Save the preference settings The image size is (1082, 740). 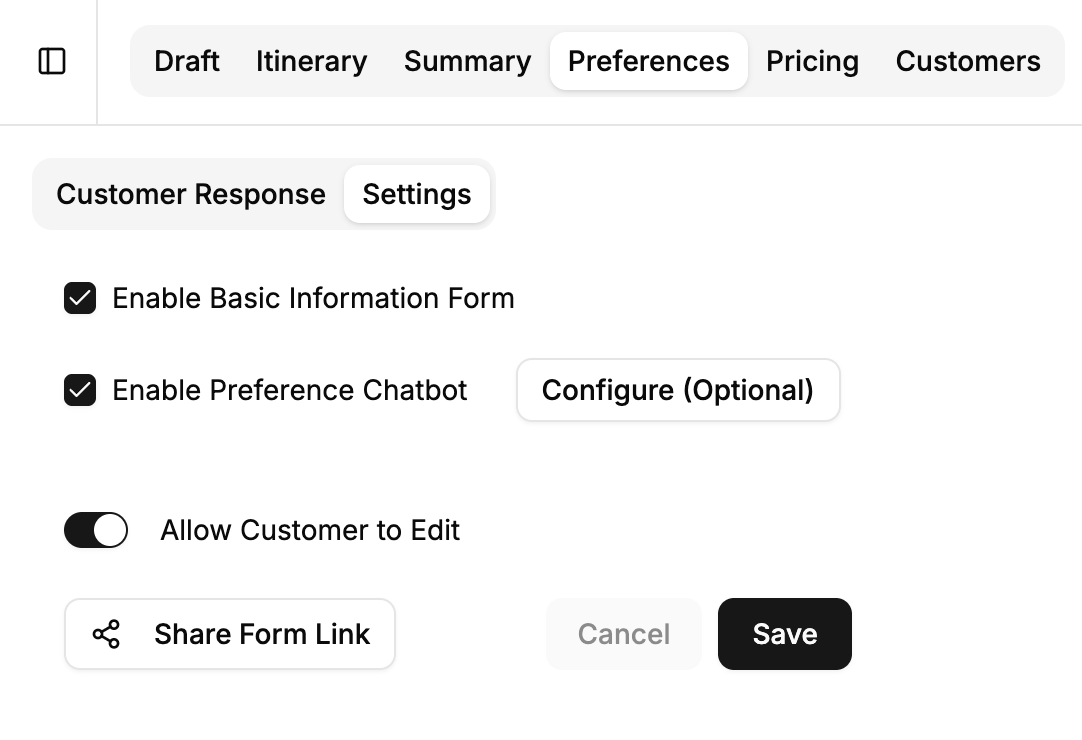(x=784, y=633)
